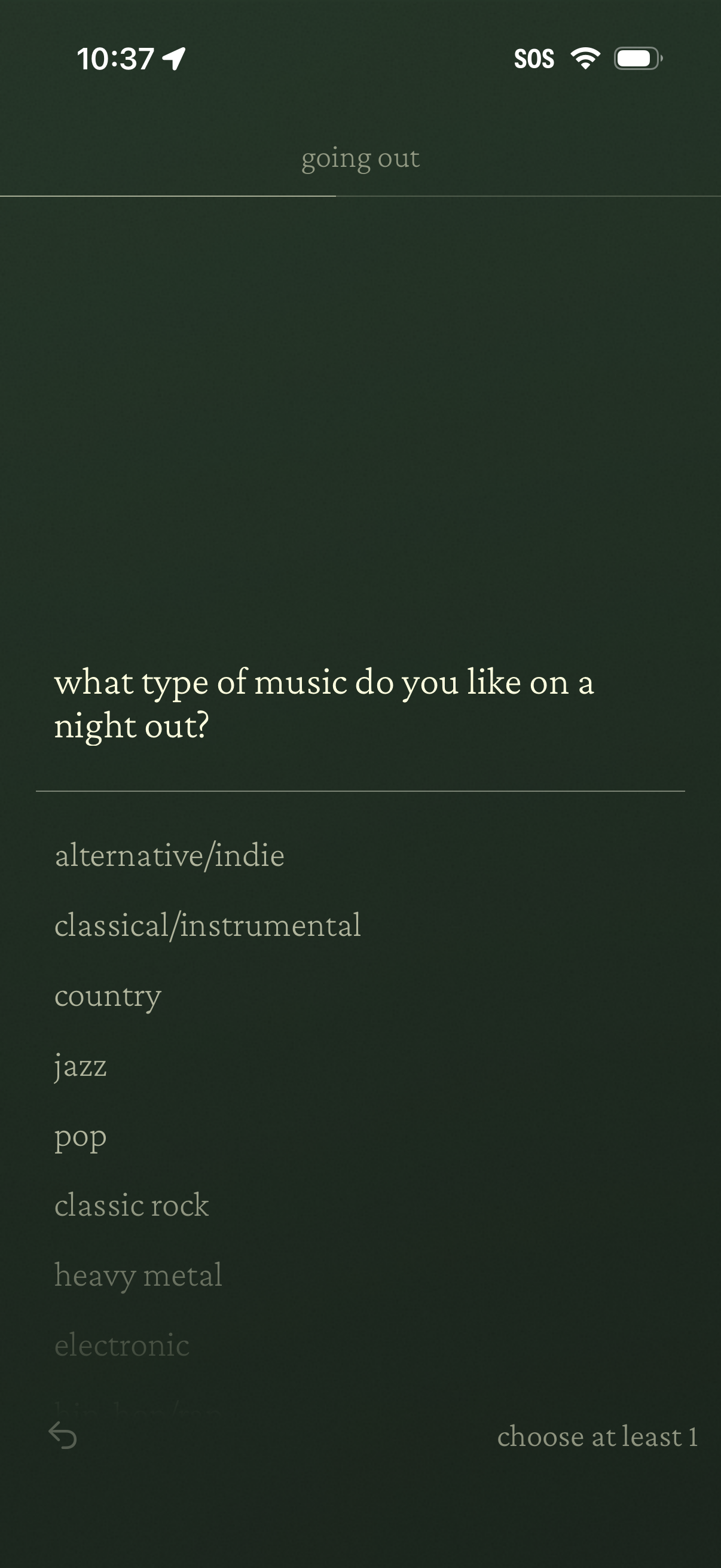Tap the 10:37 clock display
The image size is (721, 1568).
click(x=115, y=59)
